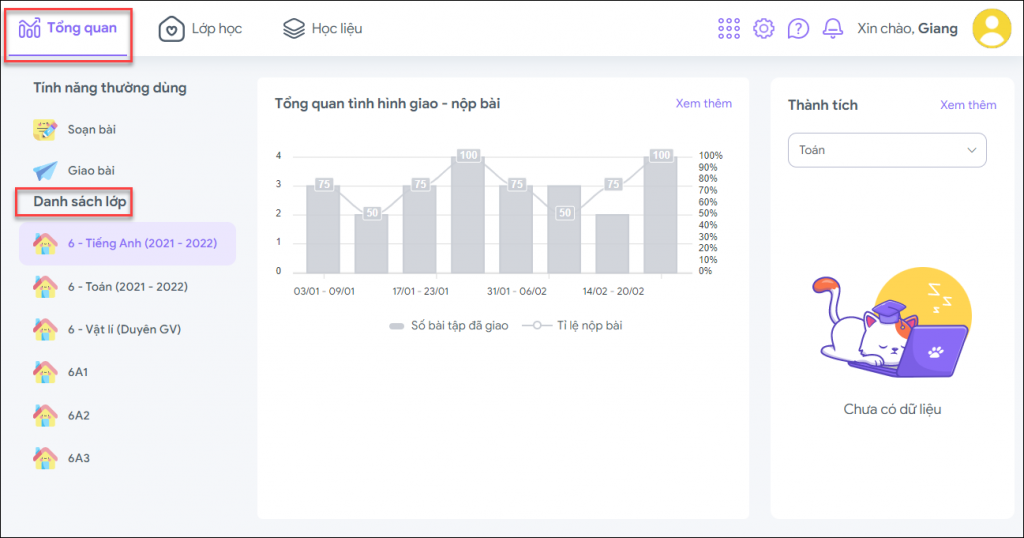Open the Lớp học tab
This screenshot has width=1024, height=538.
point(201,29)
